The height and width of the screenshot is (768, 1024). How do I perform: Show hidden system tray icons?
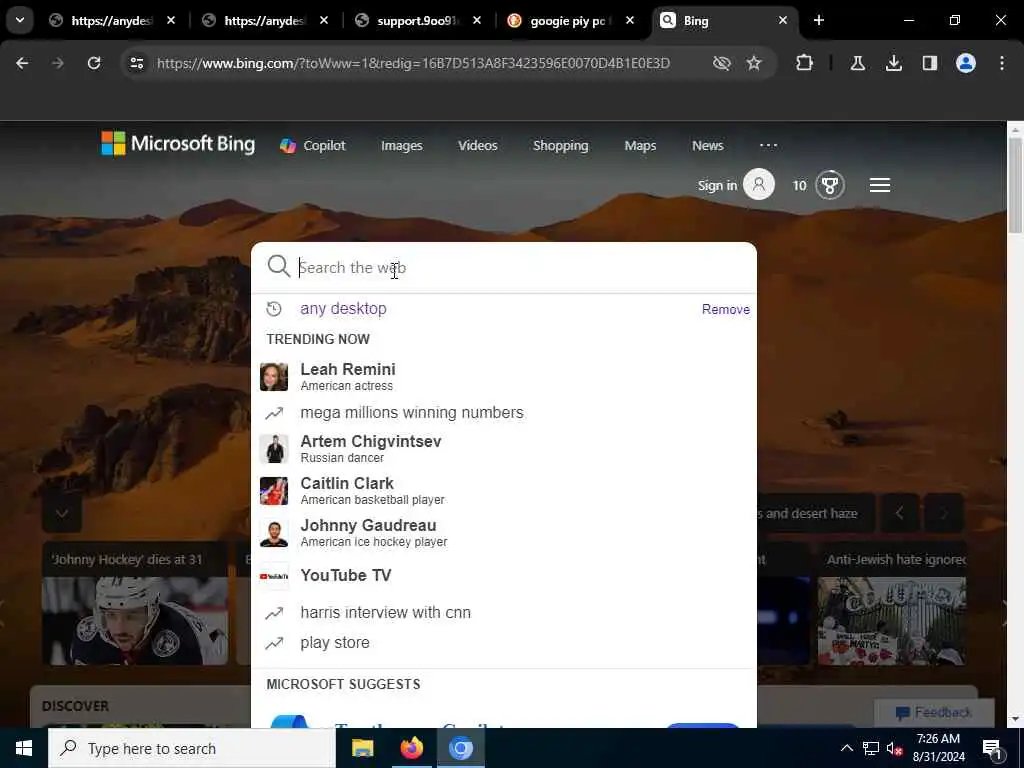[846, 748]
